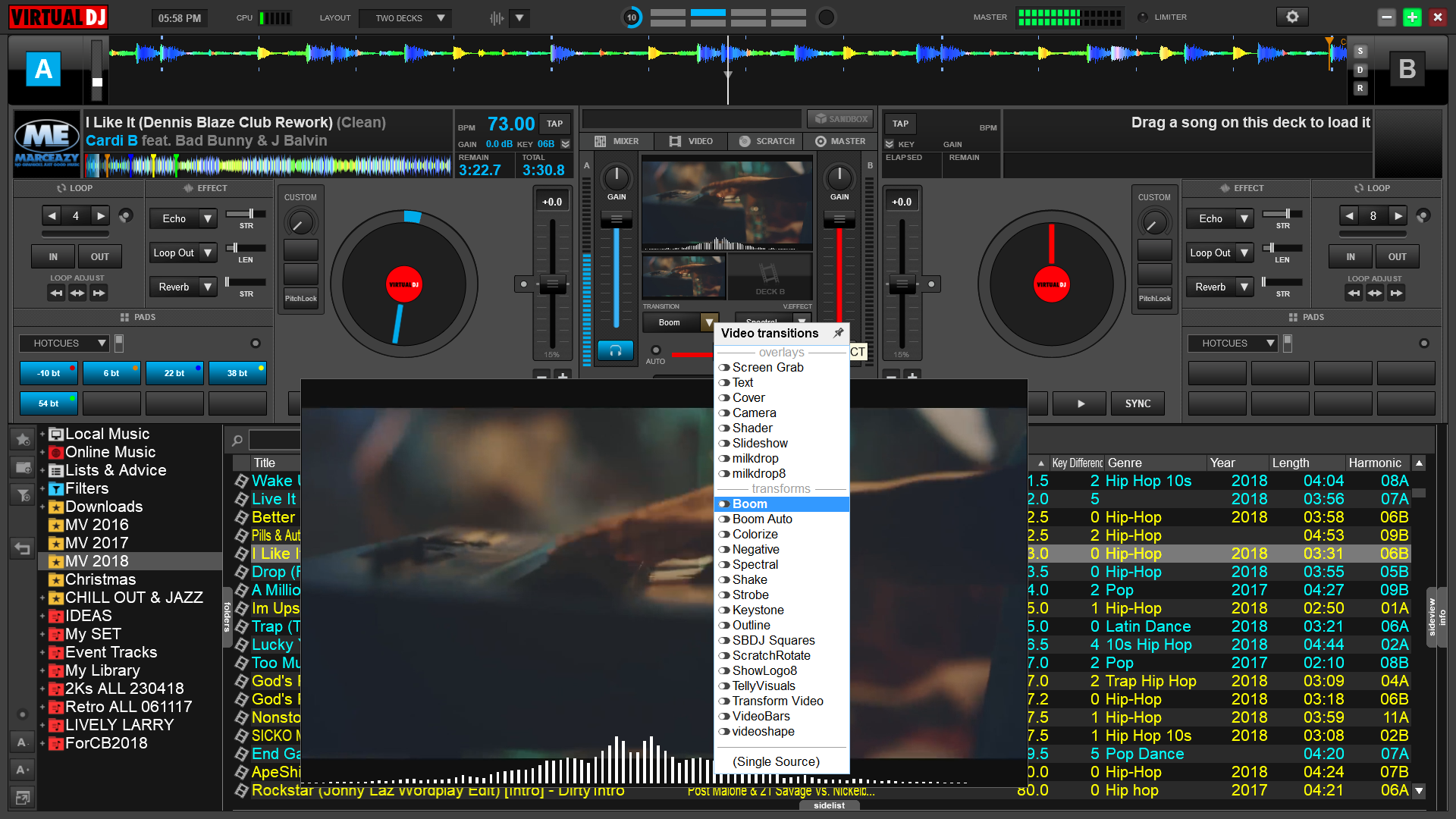Halve deck A loop size with the left arrow

point(52,216)
